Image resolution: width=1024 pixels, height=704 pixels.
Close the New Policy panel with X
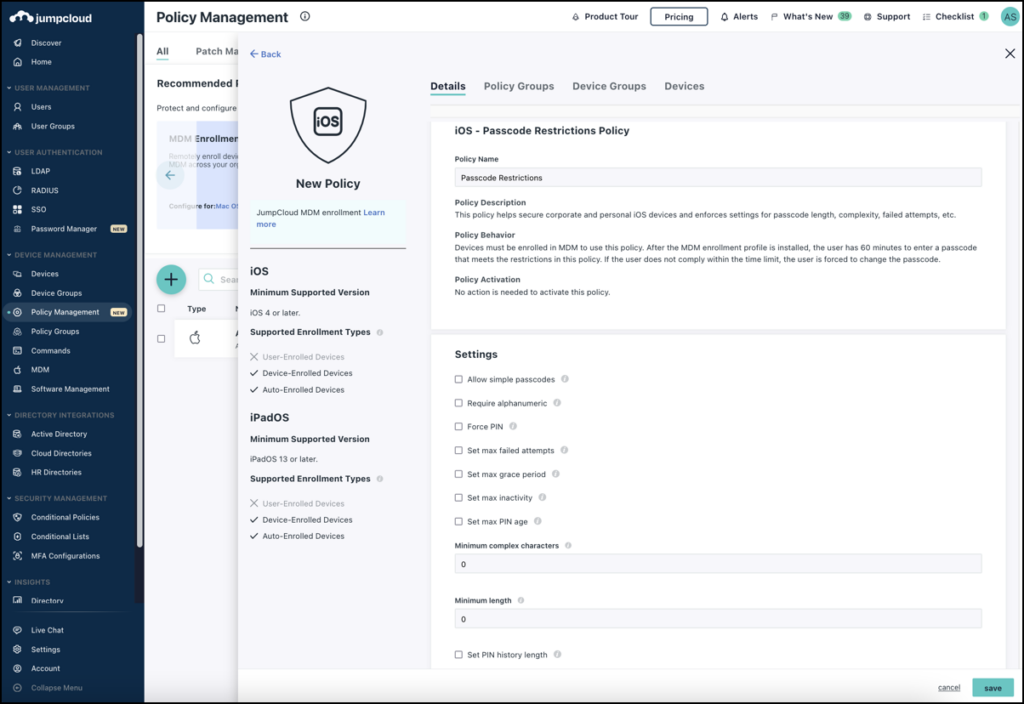[1009, 54]
